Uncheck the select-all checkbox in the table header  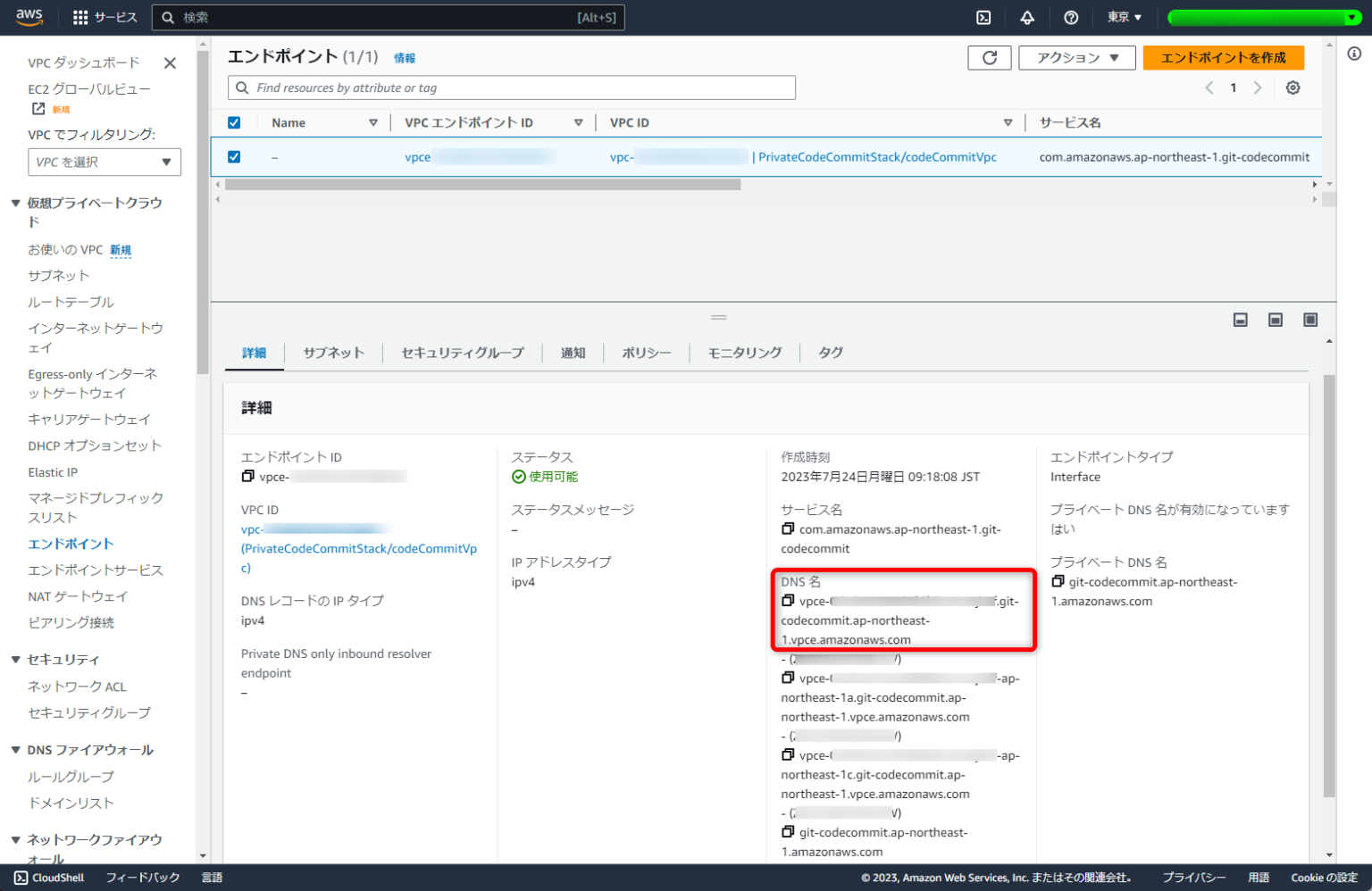click(233, 122)
